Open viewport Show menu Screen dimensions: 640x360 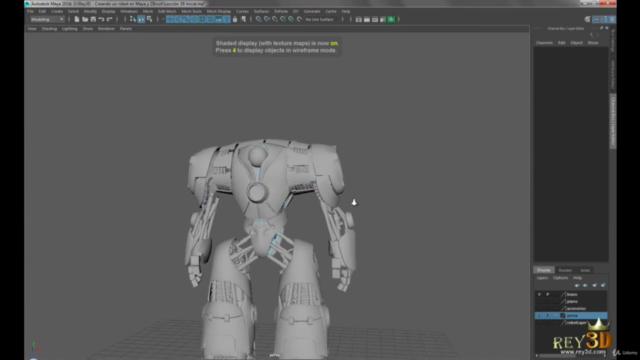(x=88, y=29)
